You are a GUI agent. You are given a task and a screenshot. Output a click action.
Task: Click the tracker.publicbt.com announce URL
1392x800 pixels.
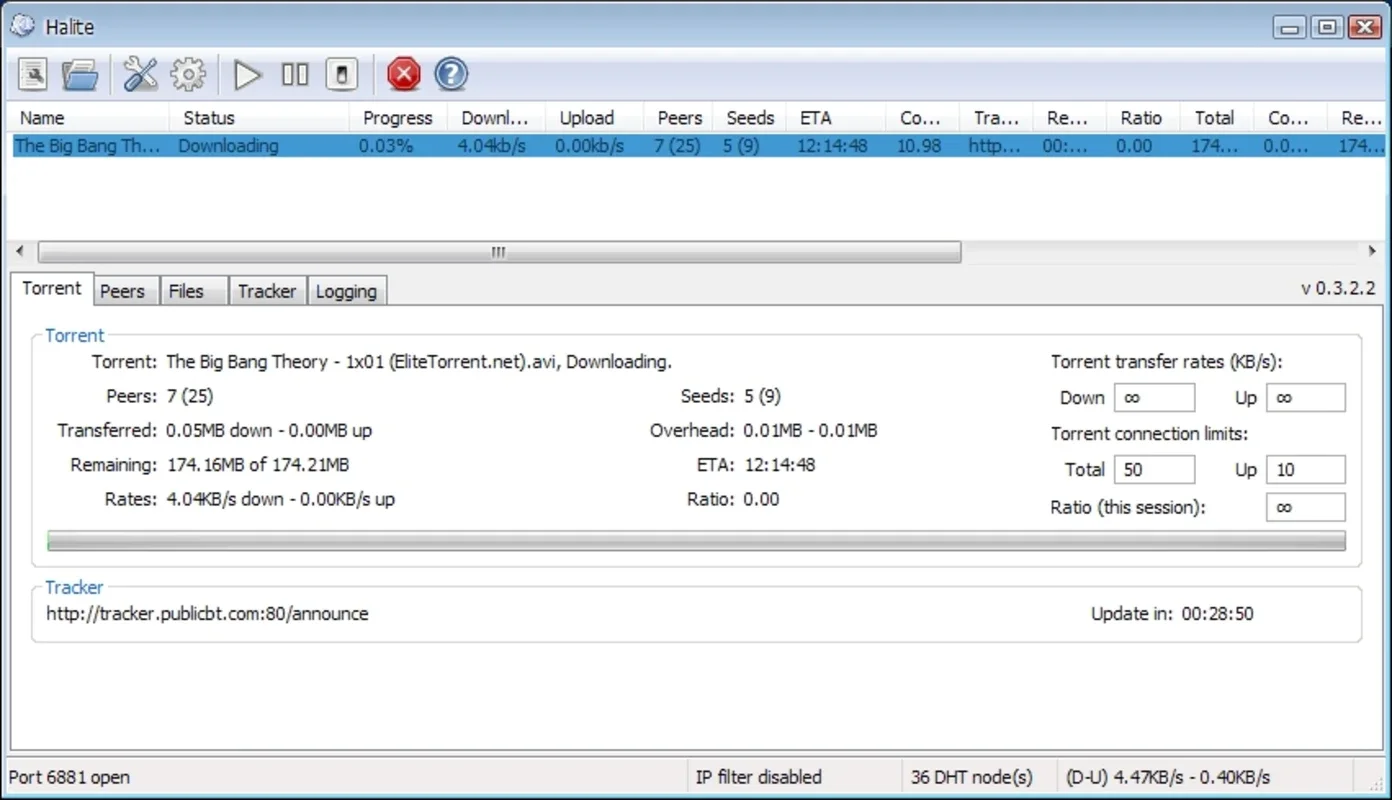pyautogui.click(x=207, y=614)
